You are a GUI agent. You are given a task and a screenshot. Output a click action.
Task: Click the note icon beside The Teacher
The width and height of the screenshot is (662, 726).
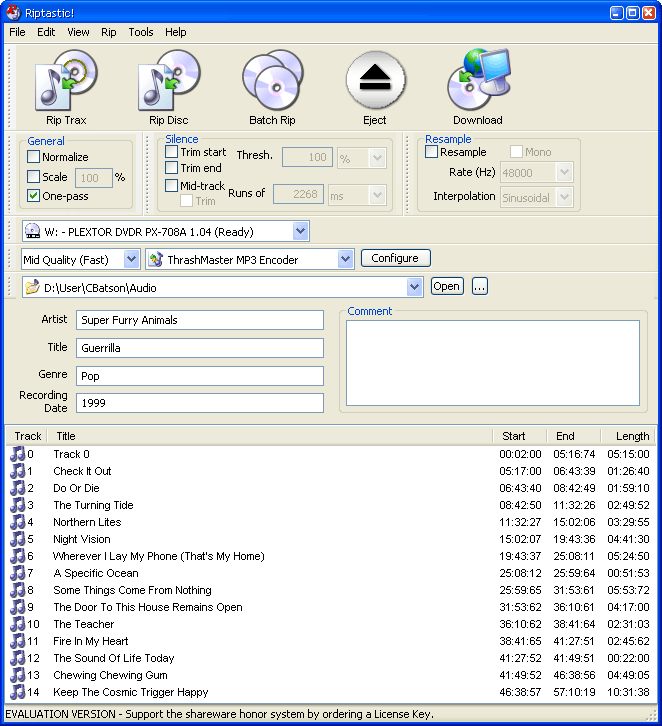tap(18, 624)
